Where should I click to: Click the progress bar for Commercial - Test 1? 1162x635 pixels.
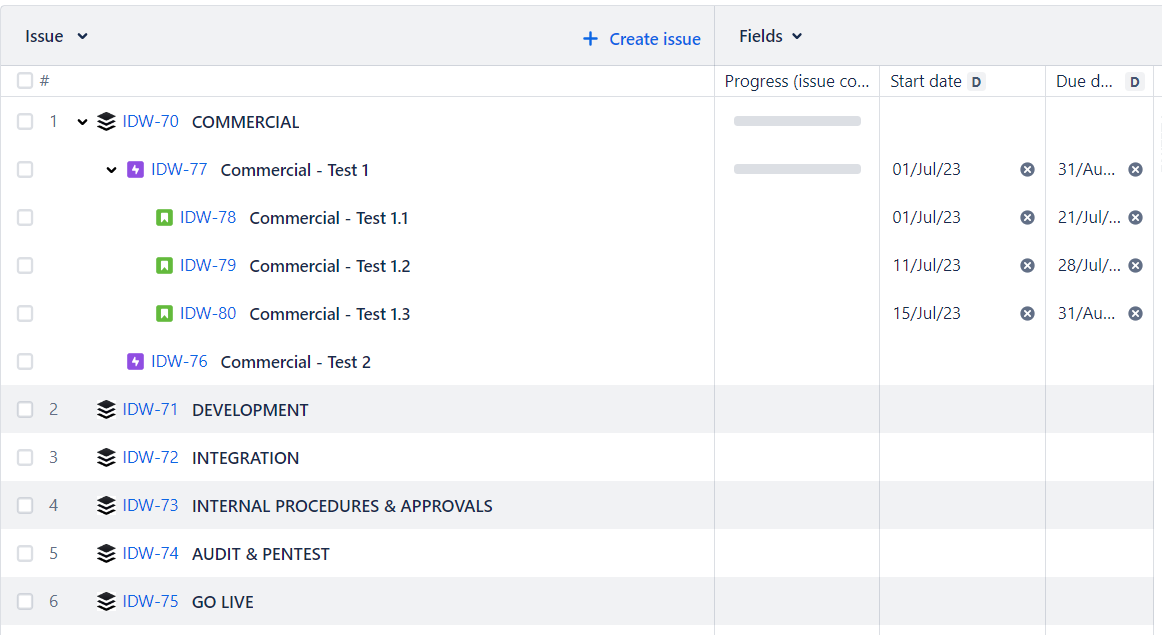click(x=797, y=169)
